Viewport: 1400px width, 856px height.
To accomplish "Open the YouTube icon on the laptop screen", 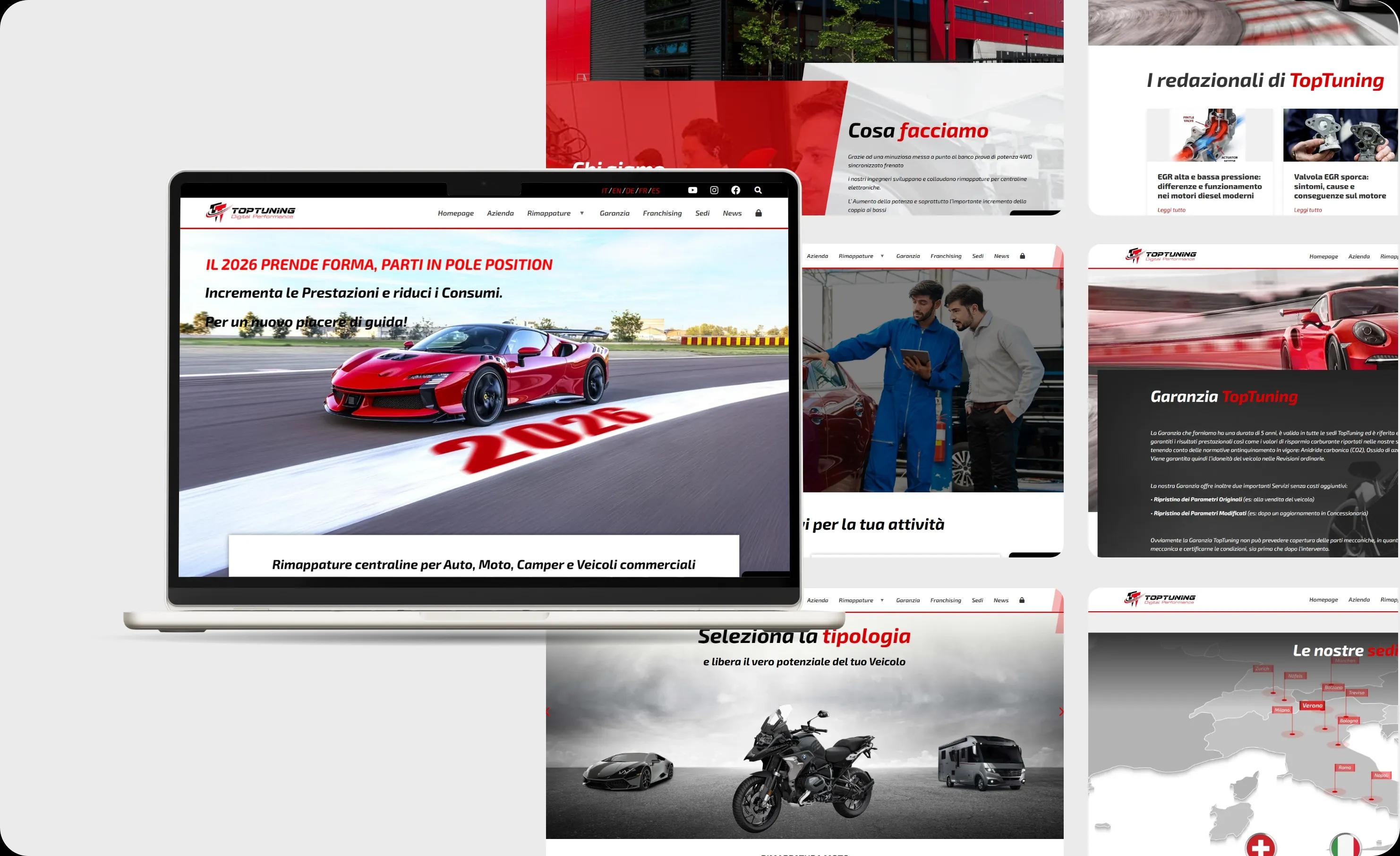I will tap(692, 190).
